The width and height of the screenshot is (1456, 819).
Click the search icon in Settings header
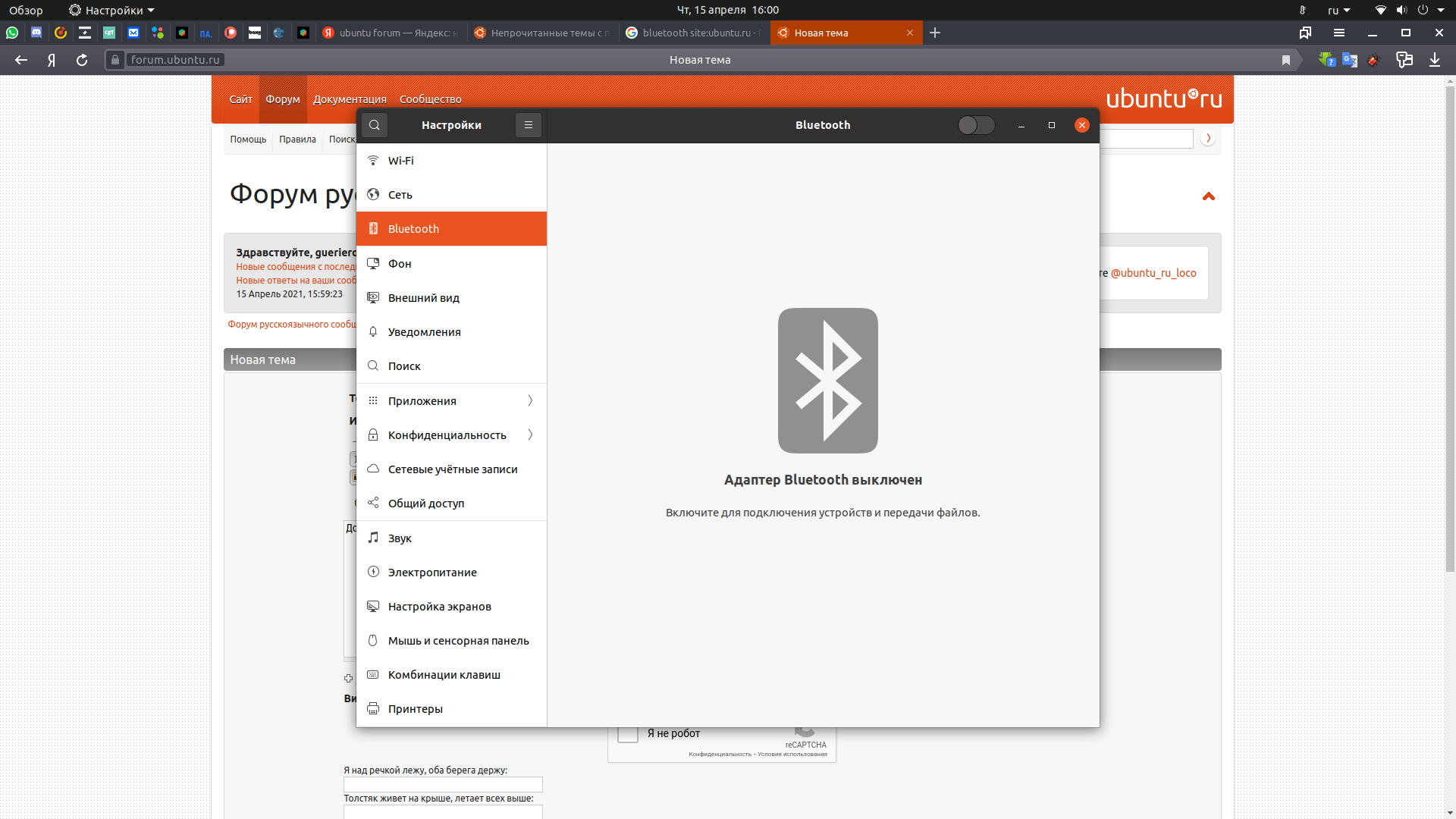(x=374, y=125)
